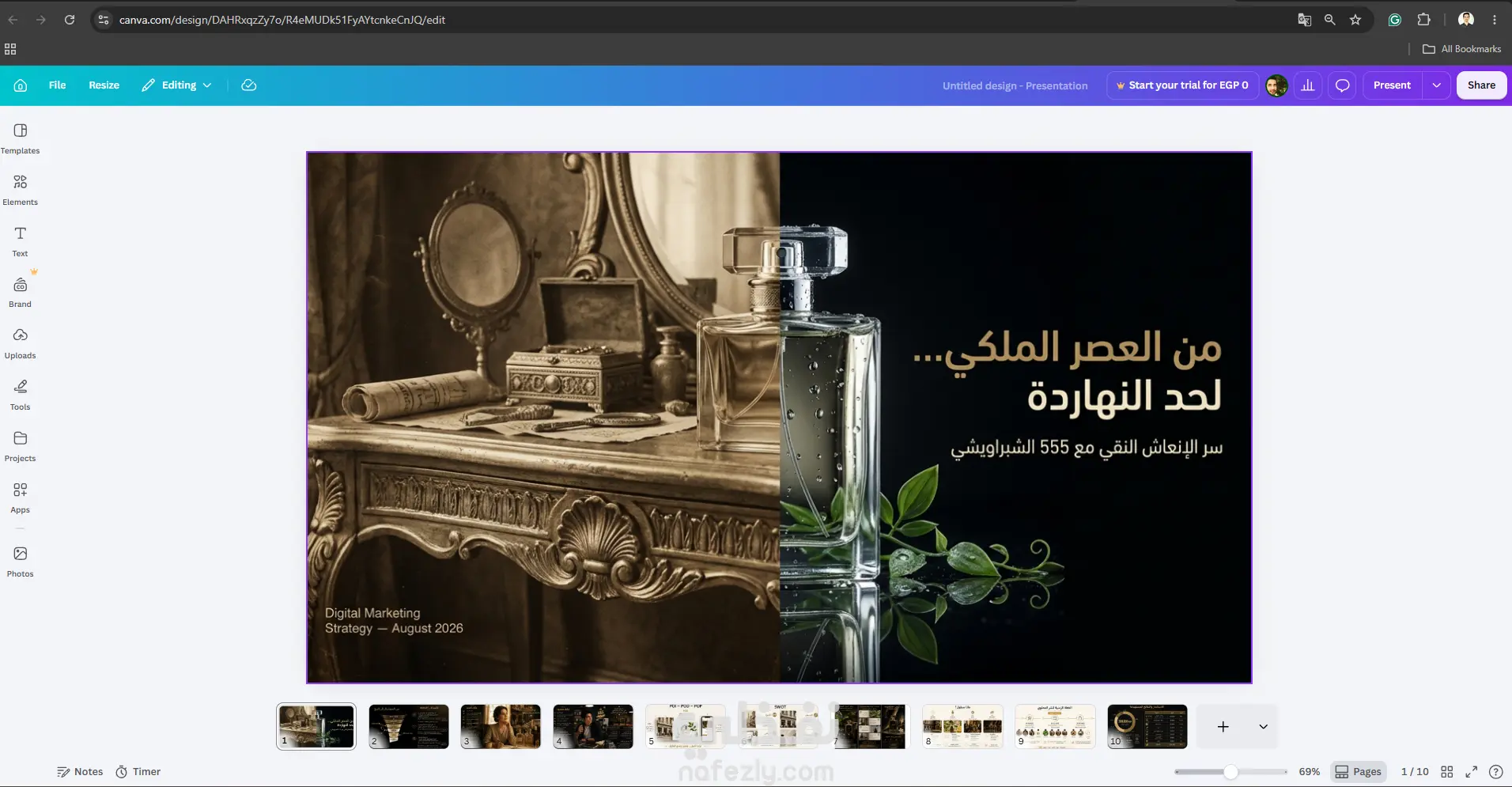
Task: Select slide 10 thumbnail
Action: click(1147, 726)
